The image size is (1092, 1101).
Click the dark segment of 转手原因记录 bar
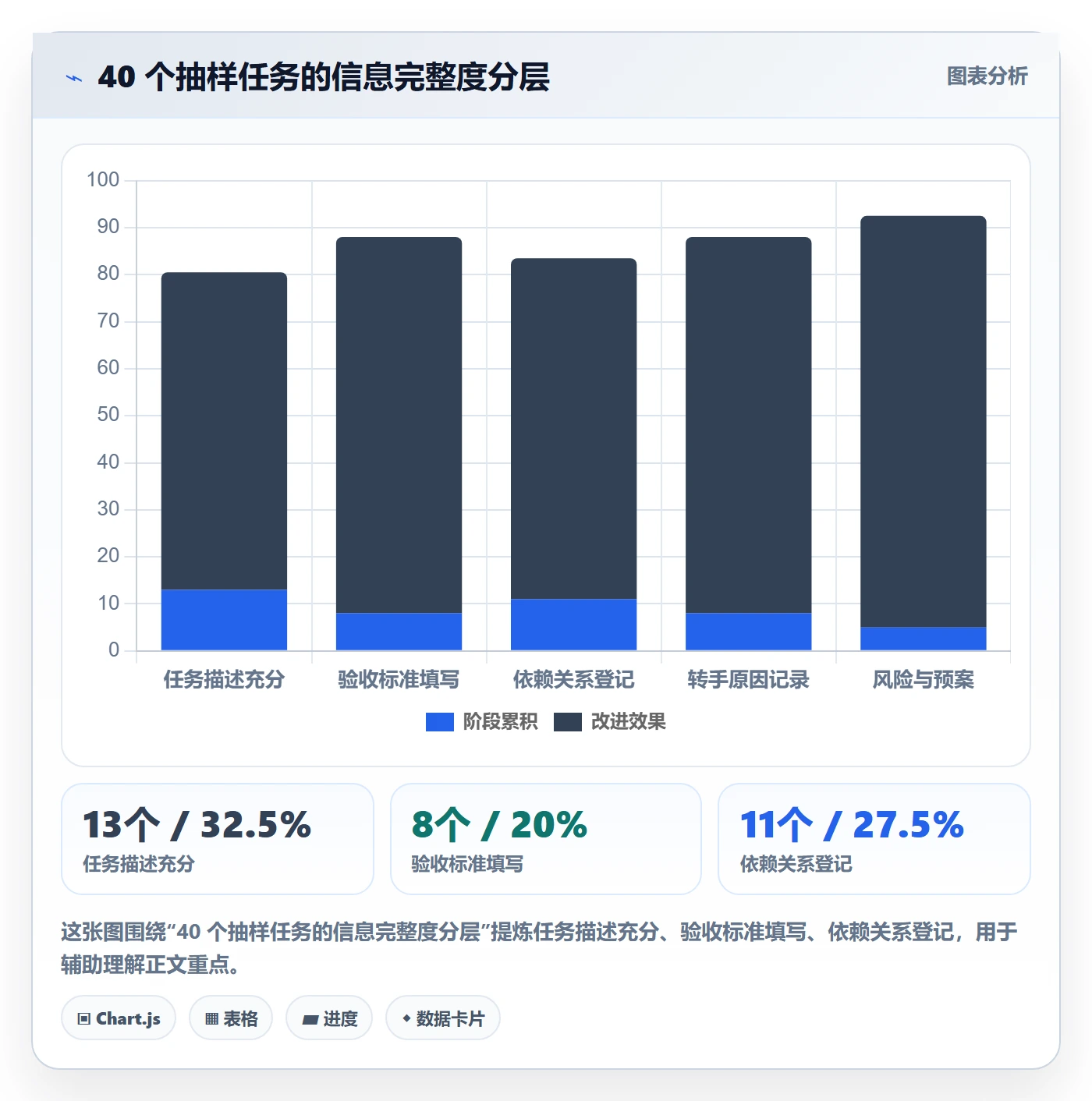[748, 425]
